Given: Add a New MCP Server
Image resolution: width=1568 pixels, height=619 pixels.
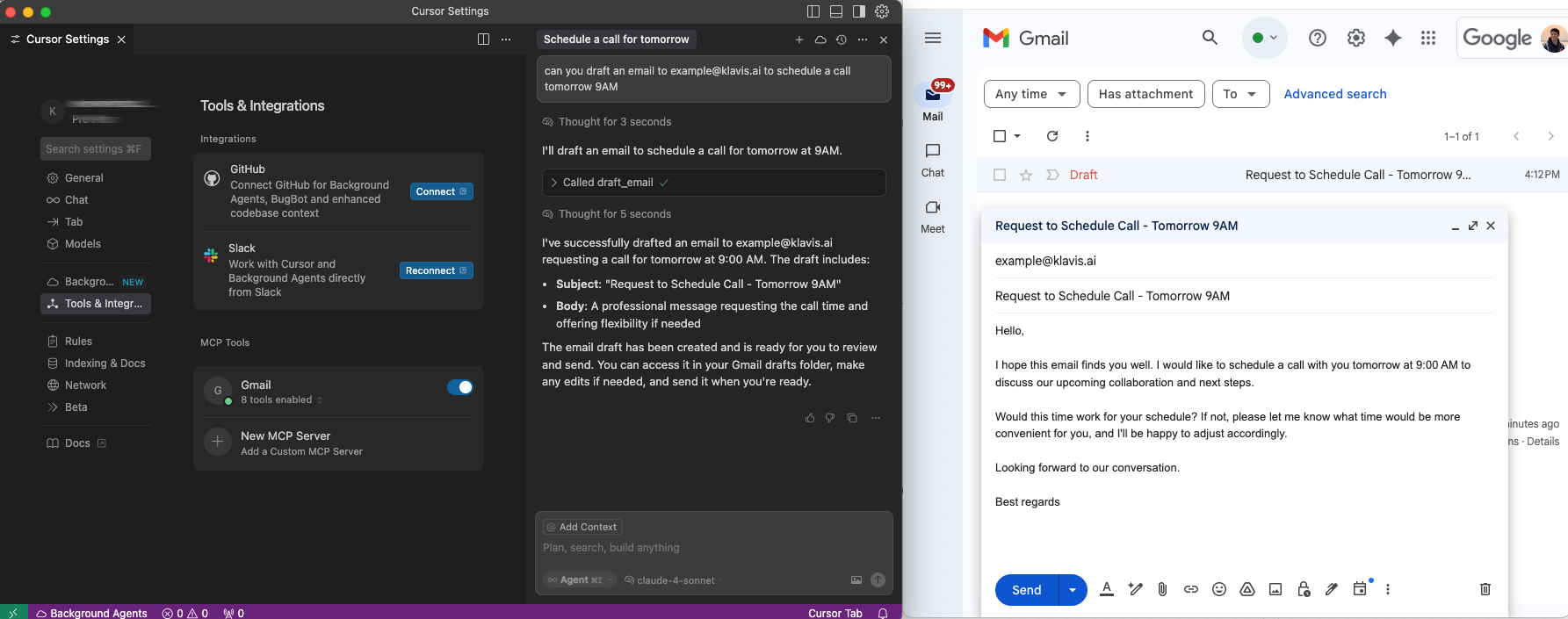Looking at the screenshot, I should click(x=338, y=443).
